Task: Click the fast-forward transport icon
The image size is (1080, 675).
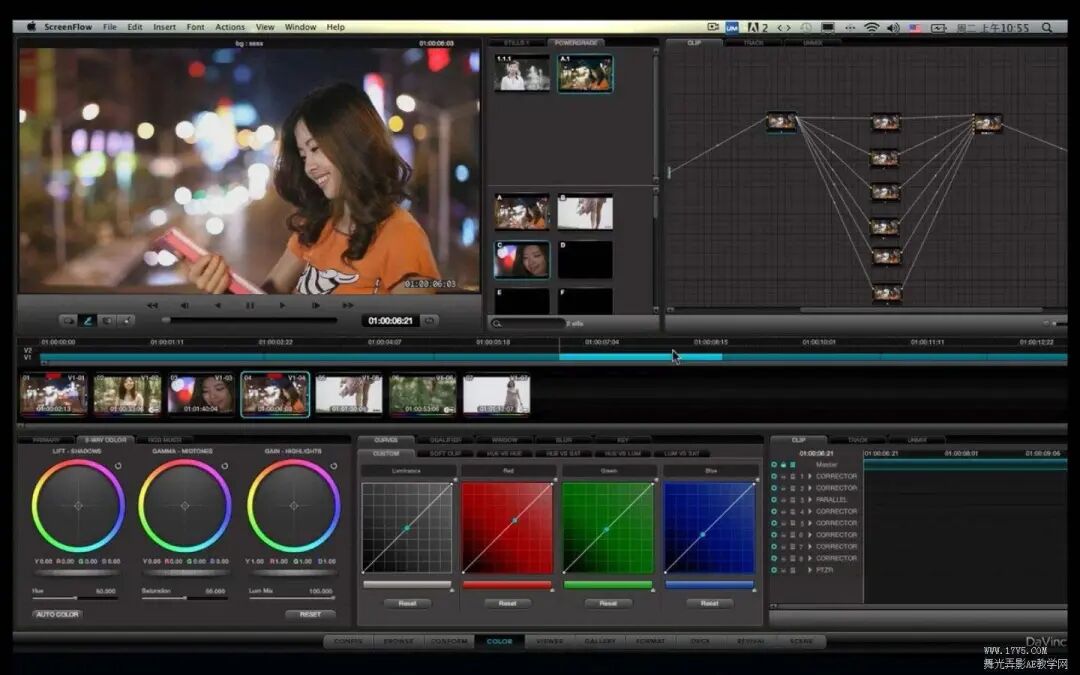Action: [x=347, y=305]
